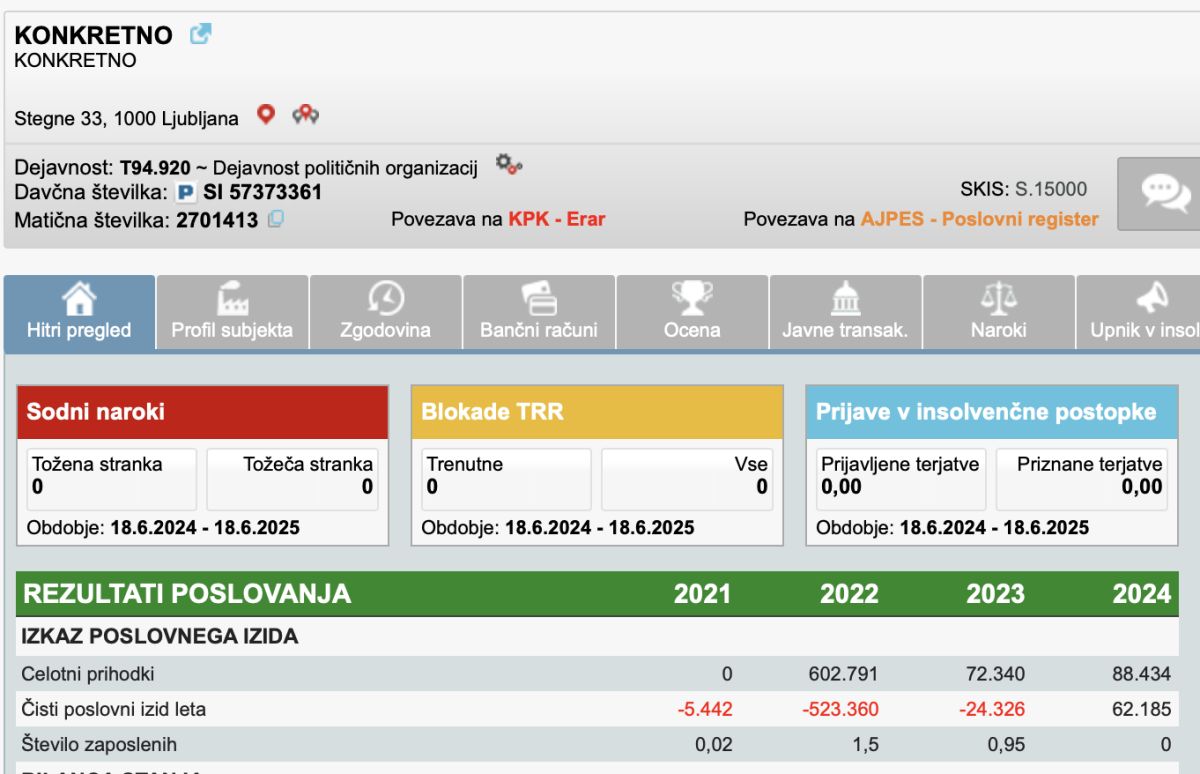Viewport: 1200px width, 774px height.
Task: Click the house icon on Hitri pregled
Action: pos(79,297)
